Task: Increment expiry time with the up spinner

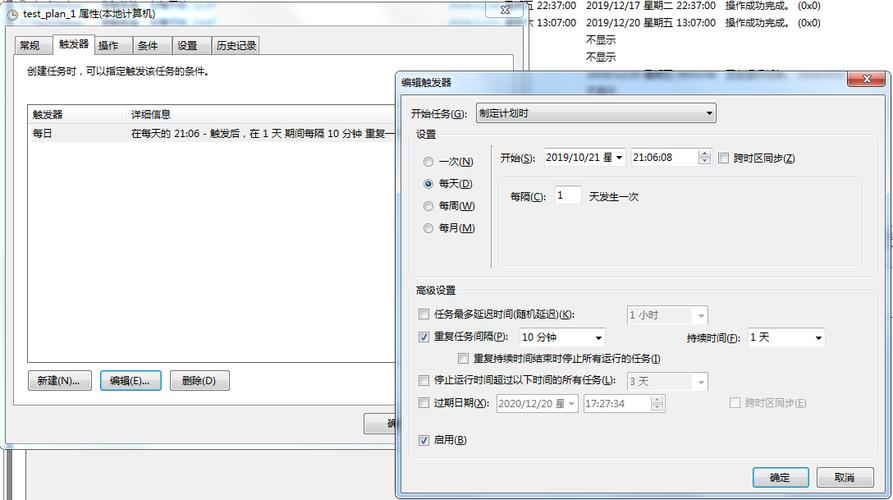Action: pos(657,400)
